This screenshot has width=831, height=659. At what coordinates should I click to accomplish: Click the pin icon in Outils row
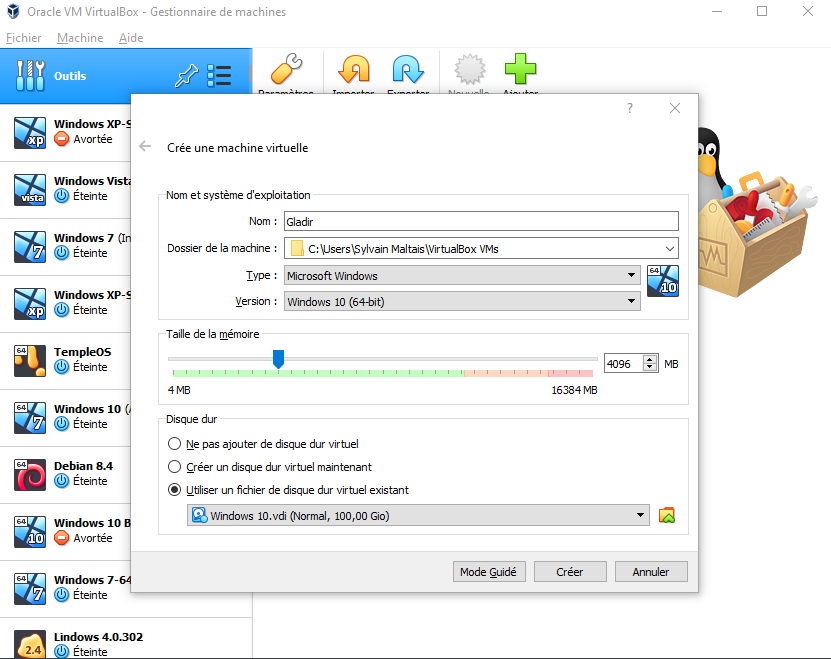pos(187,76)
